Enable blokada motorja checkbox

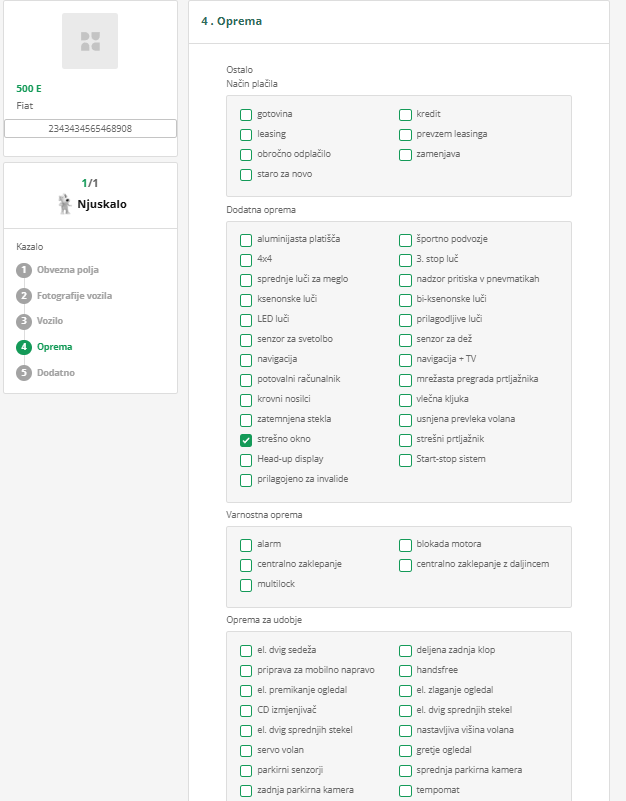point(406,545)
